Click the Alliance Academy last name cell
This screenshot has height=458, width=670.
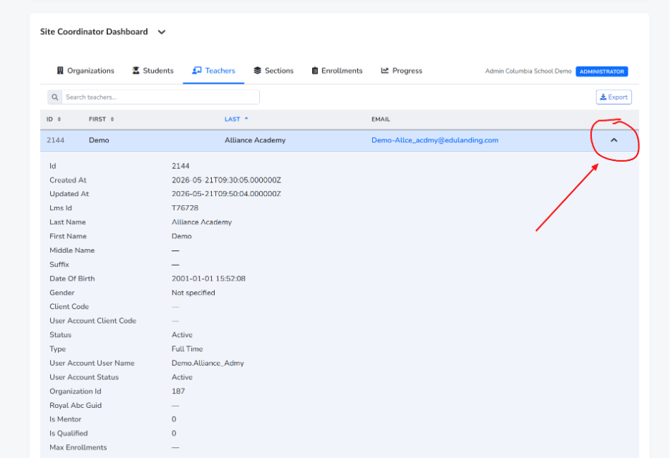pyautogui.click(x=255, y=140)
